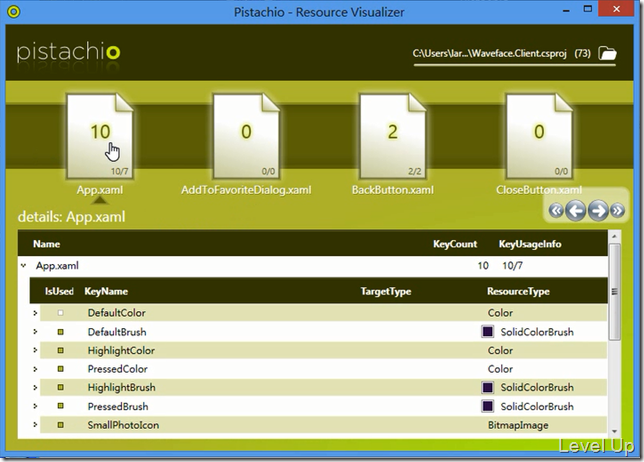This screenshot has height=462, width=644.
Task: Expand the HighlightBrush row
Action: pos(35,387)
